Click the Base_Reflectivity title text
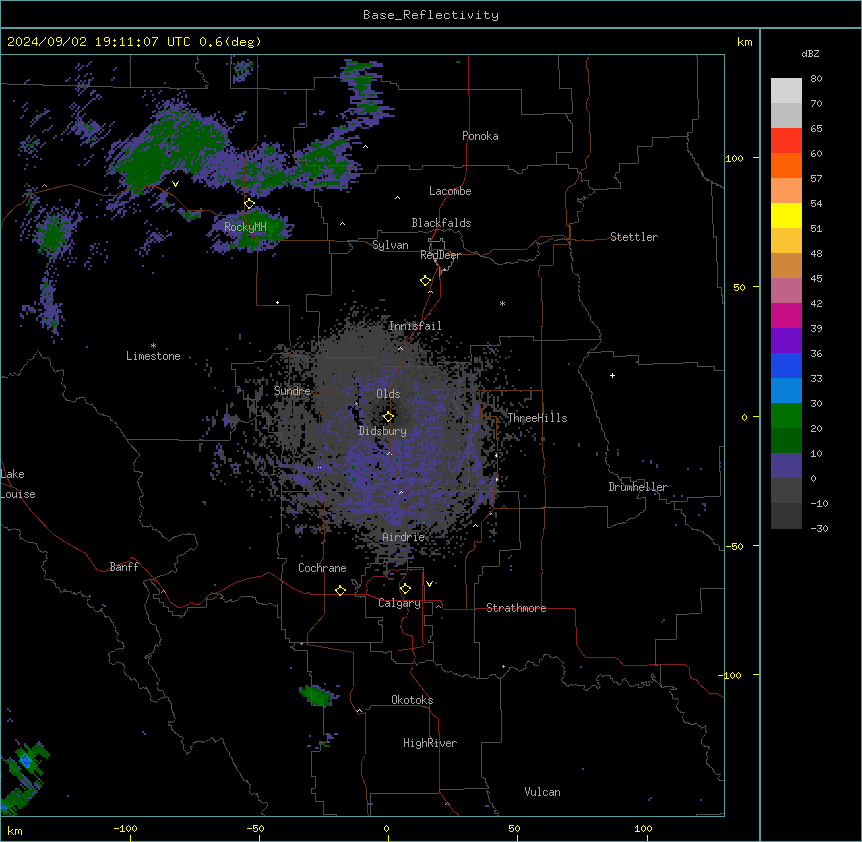 pos(431,15)
